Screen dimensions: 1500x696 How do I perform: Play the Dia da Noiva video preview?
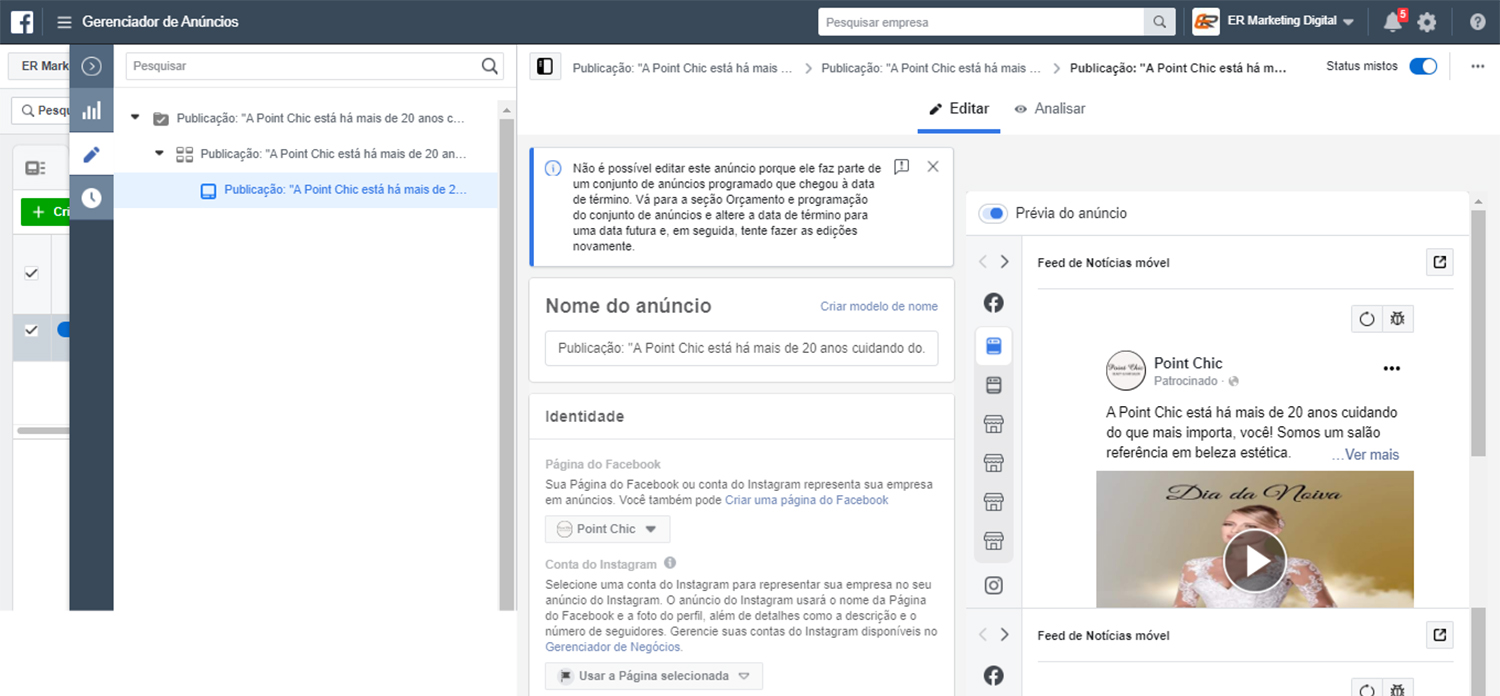pyautogui.click(x=1254, y=561)
